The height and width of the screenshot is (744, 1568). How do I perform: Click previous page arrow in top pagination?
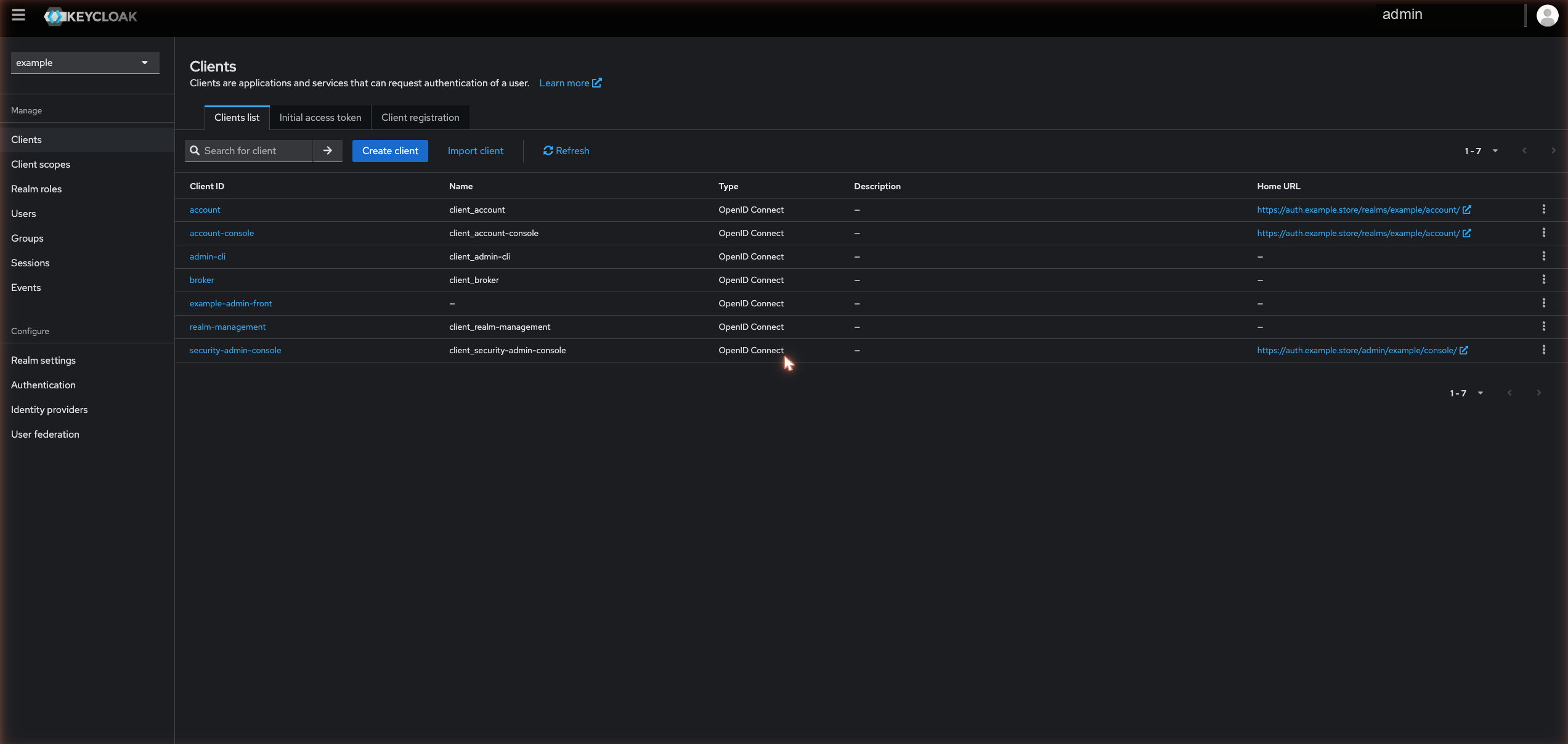coord(1524,151)
